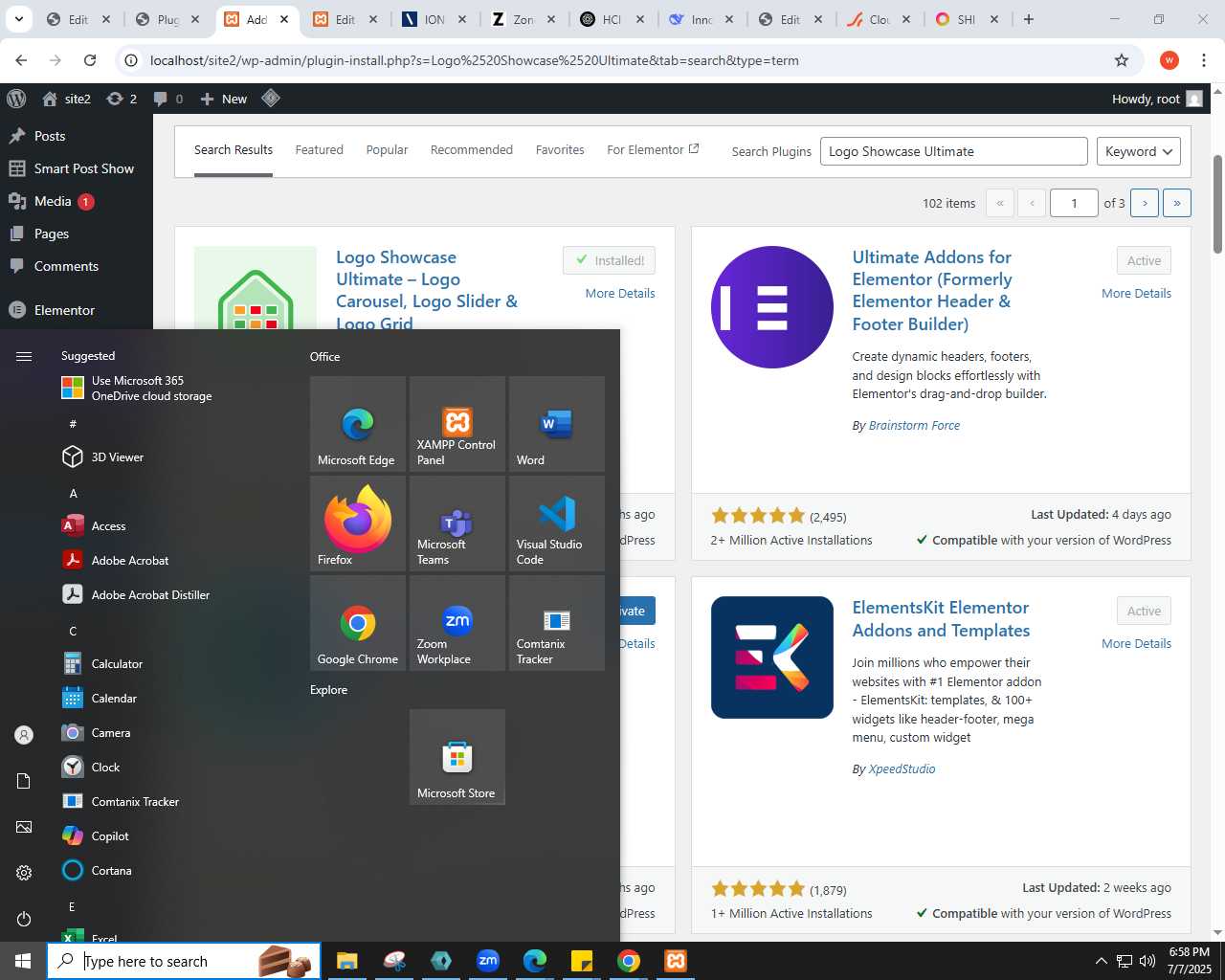Open XpeedStudio author link
The height and width of the screenshot is (980, 1225).
(x=902, y=769)
